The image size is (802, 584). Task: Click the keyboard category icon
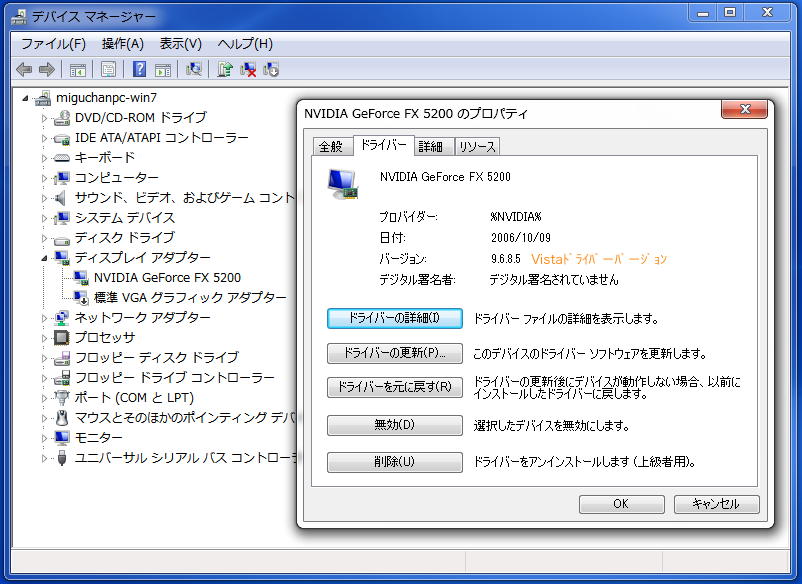coord(62,158)
